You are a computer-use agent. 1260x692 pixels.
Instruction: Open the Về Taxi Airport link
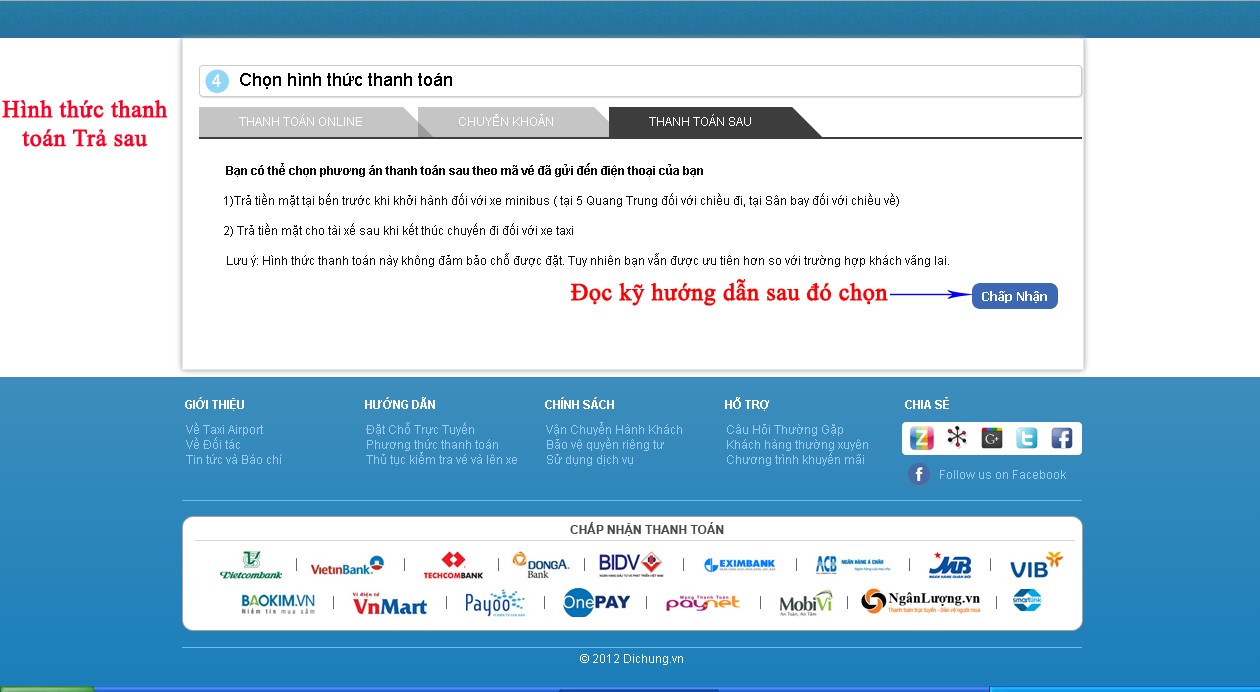[225, 430]
